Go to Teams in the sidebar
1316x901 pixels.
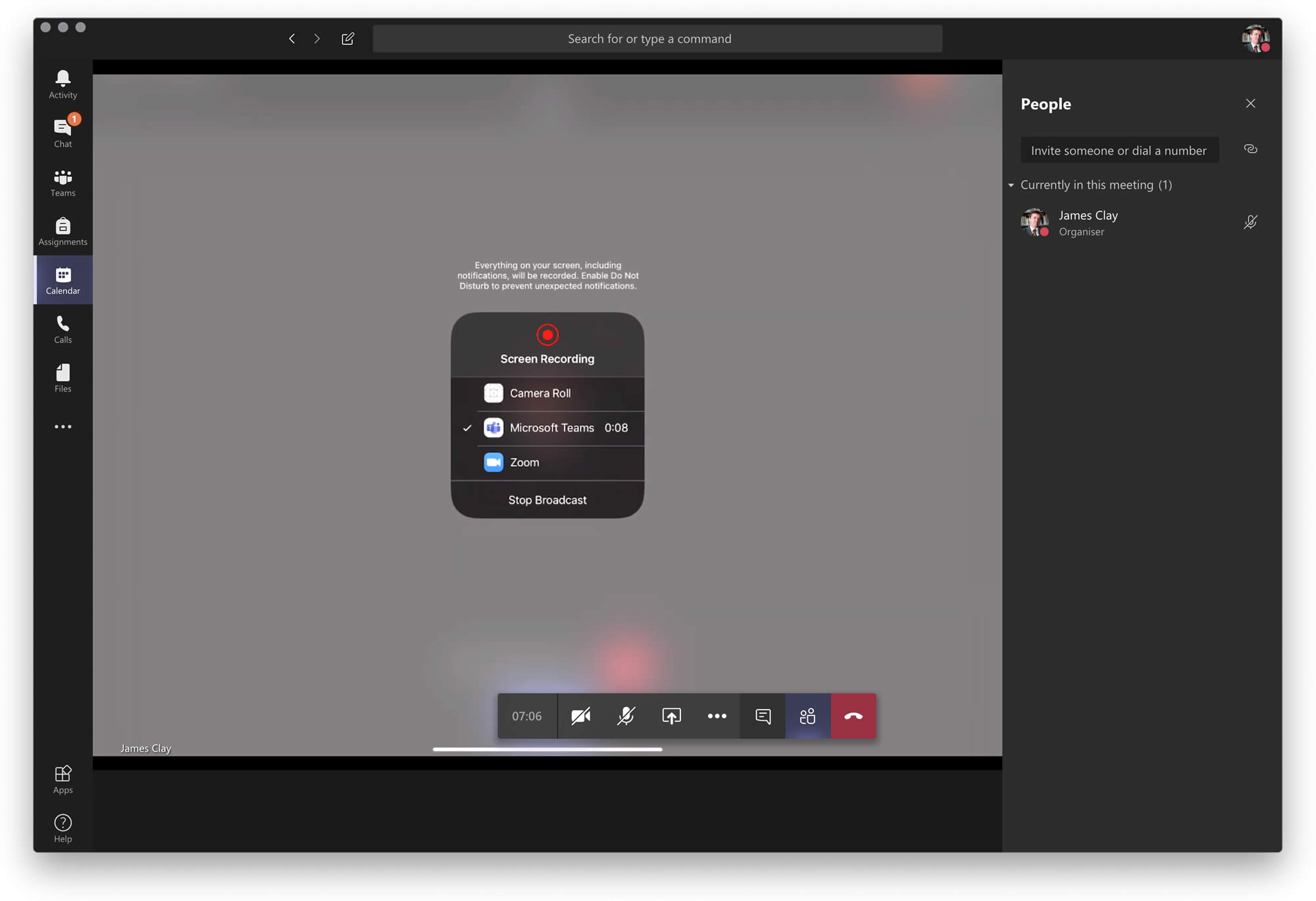[63, 183]
